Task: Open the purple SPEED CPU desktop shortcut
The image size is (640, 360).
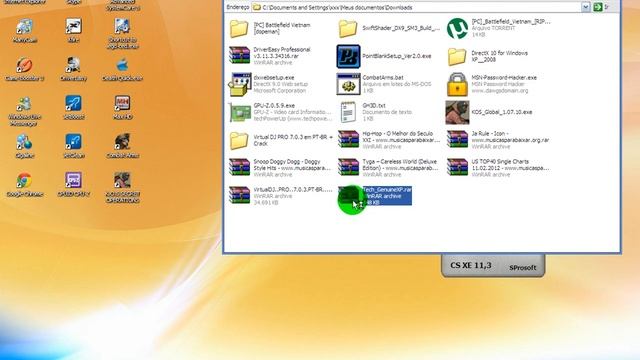Action: 73,184
